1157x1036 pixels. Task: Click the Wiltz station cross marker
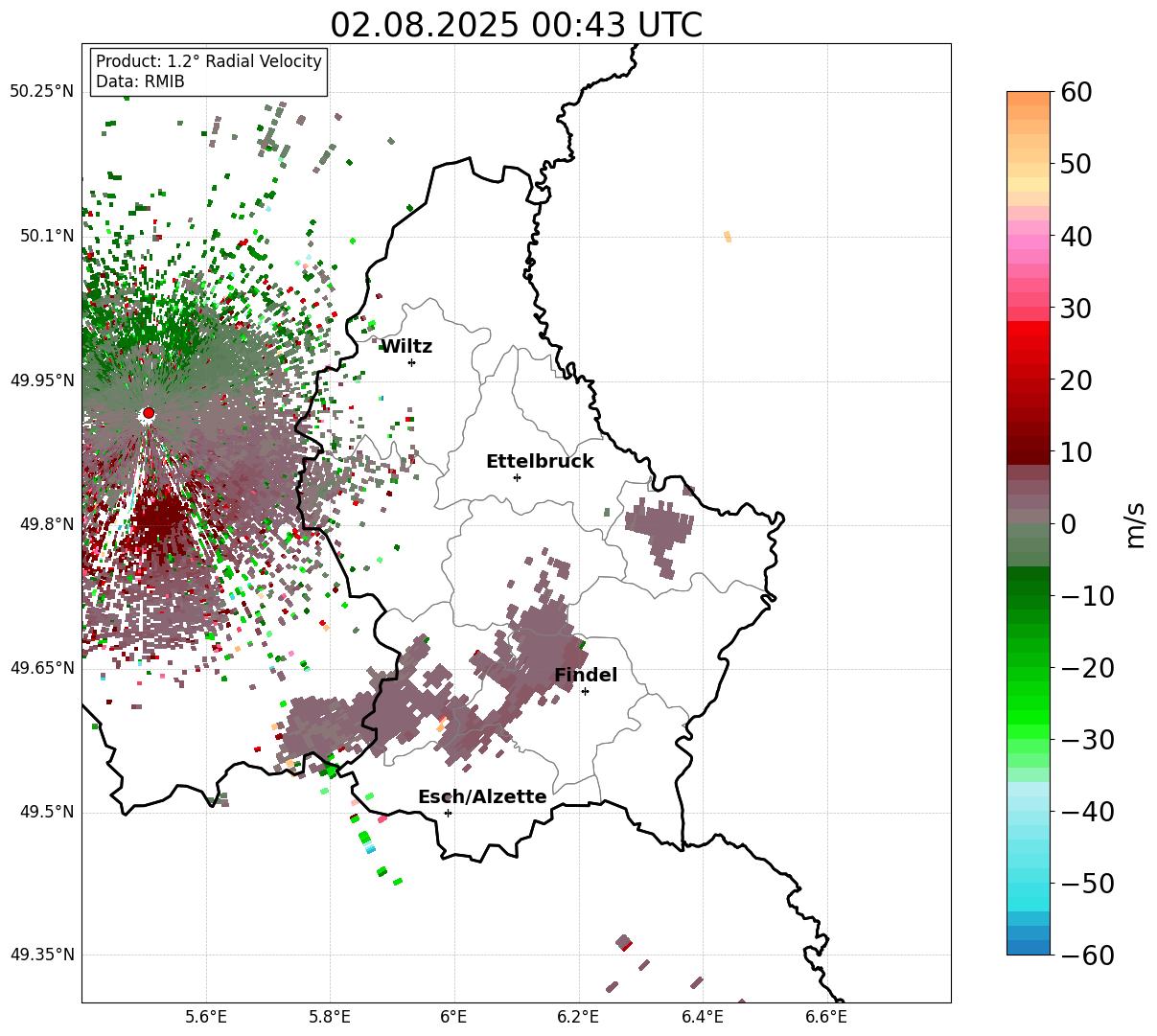[x=412, y=362]
